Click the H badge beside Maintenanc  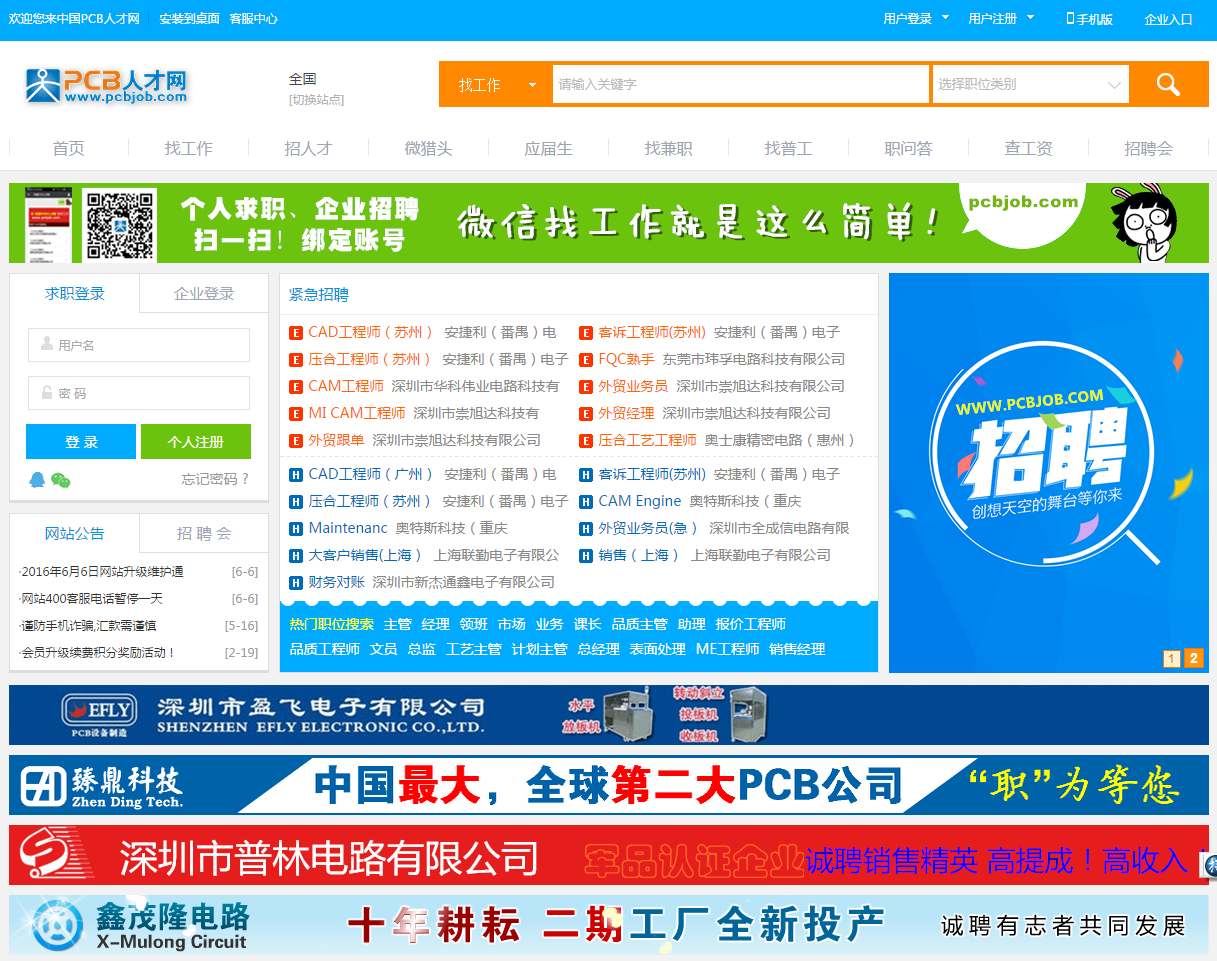(296, 529)
